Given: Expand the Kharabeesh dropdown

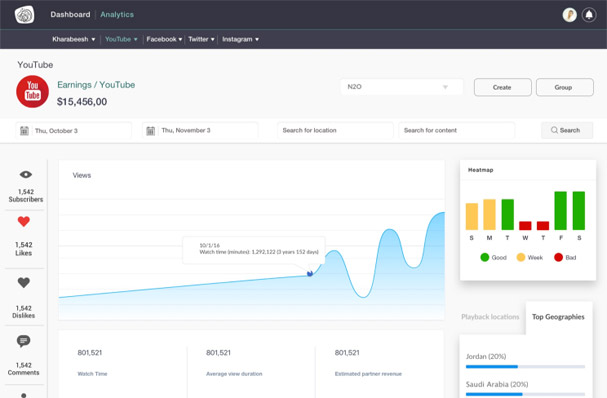Looking at the screenshot, I should (74, 39).
